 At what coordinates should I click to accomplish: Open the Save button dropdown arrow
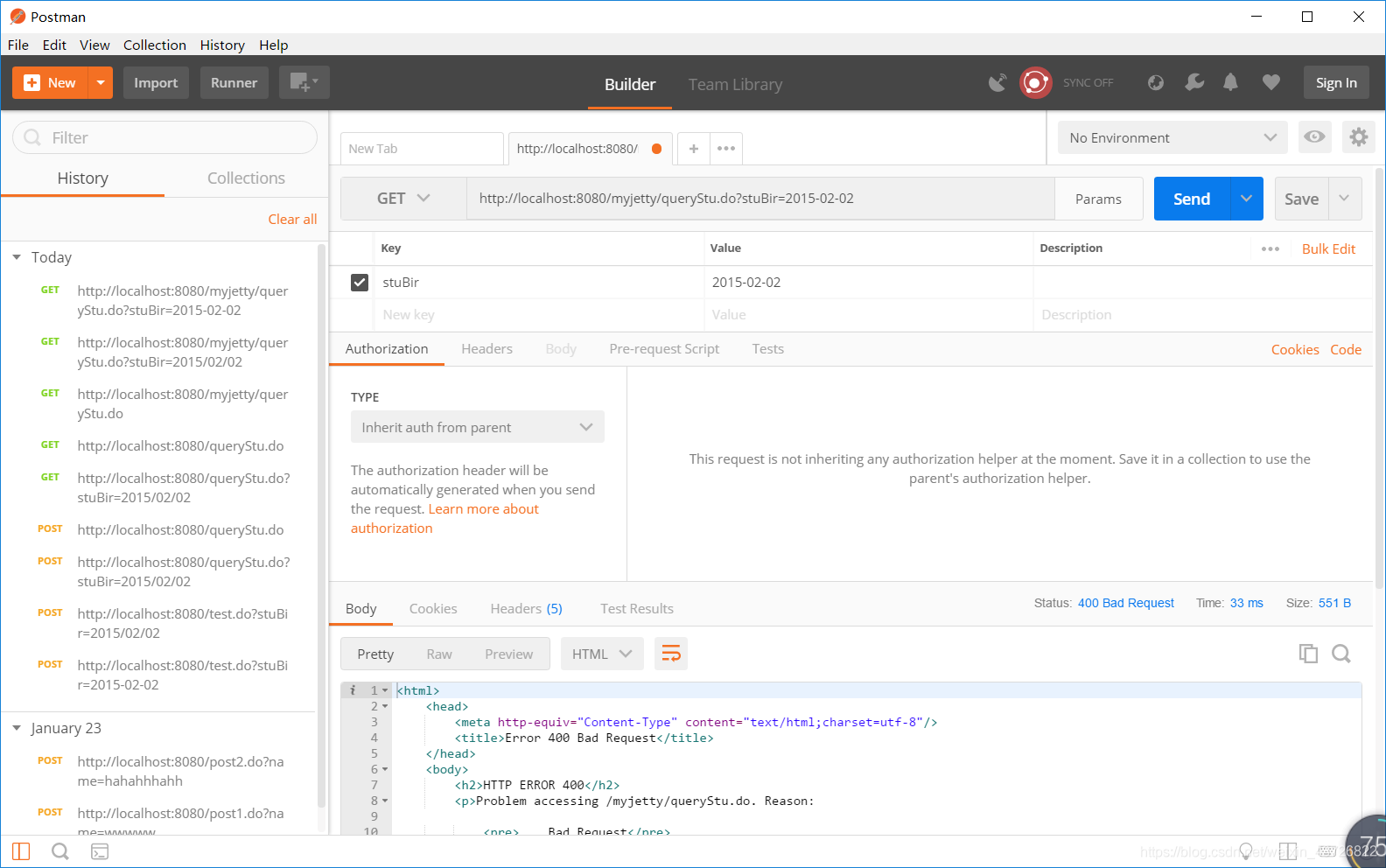[x=1345, y=199]
